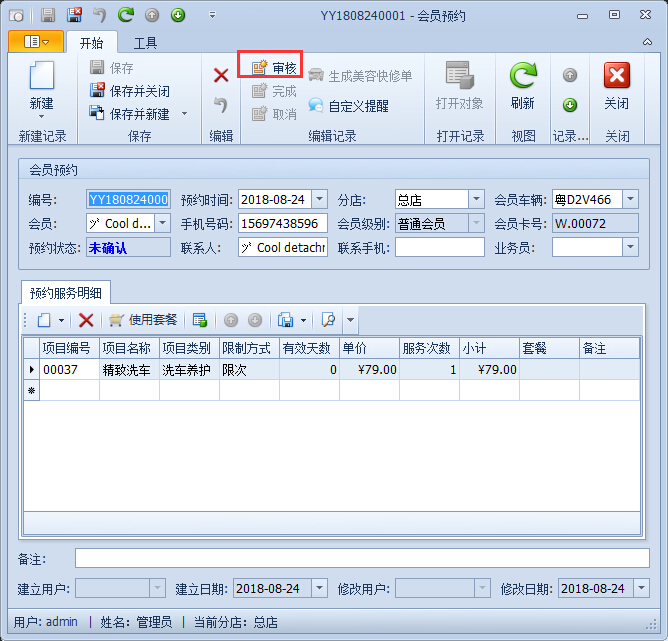
Task: Open the 业务员 dropdown
Action: coord(630,247)
